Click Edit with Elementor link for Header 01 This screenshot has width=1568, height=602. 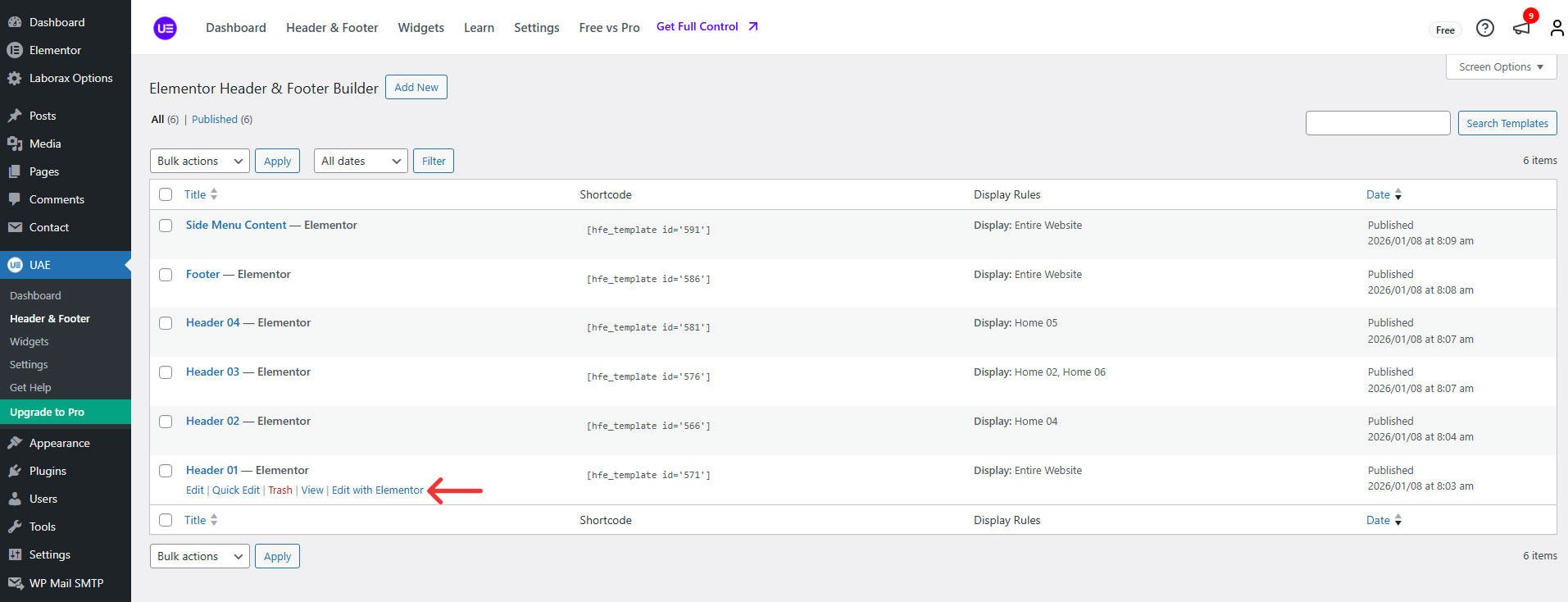click(377, 490)
